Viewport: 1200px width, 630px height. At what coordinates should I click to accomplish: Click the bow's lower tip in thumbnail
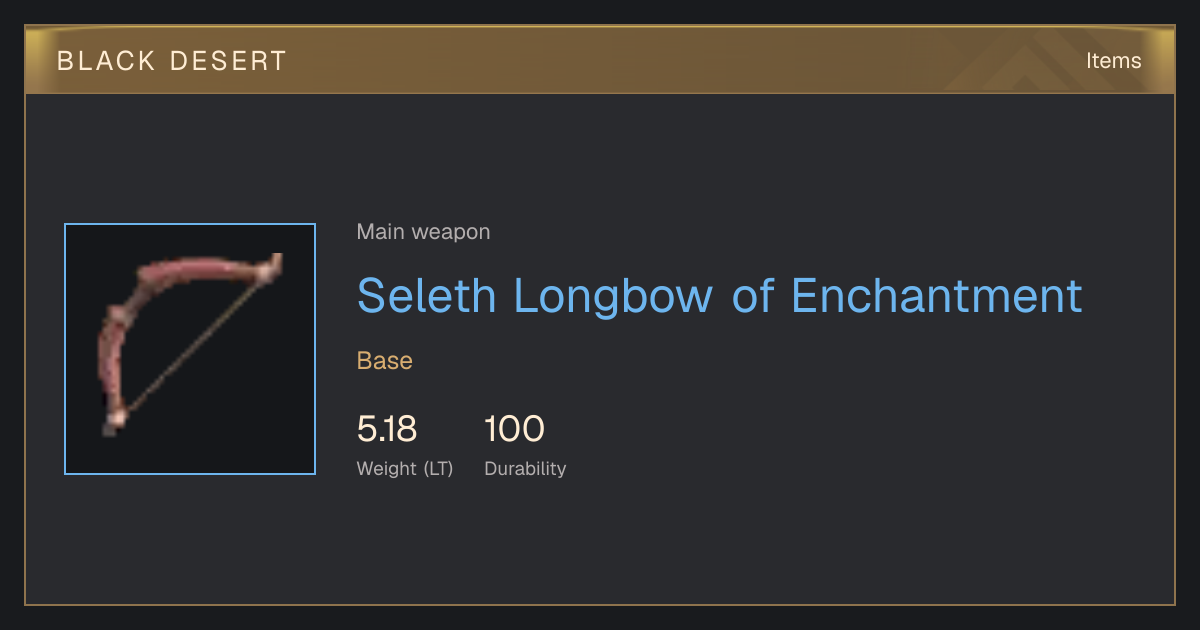[112, 422]
